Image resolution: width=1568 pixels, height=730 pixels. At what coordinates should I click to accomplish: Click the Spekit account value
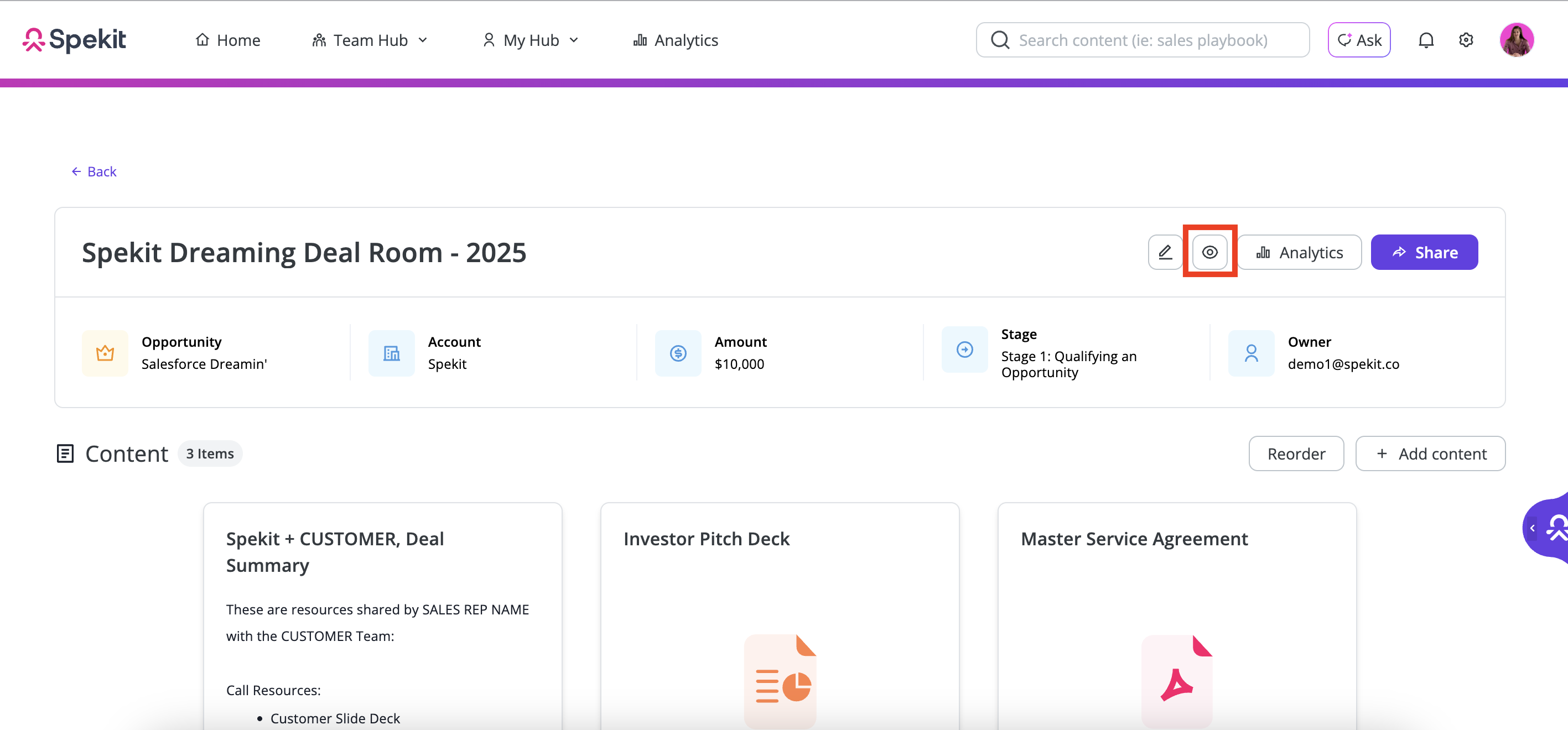tap(447, 364)
